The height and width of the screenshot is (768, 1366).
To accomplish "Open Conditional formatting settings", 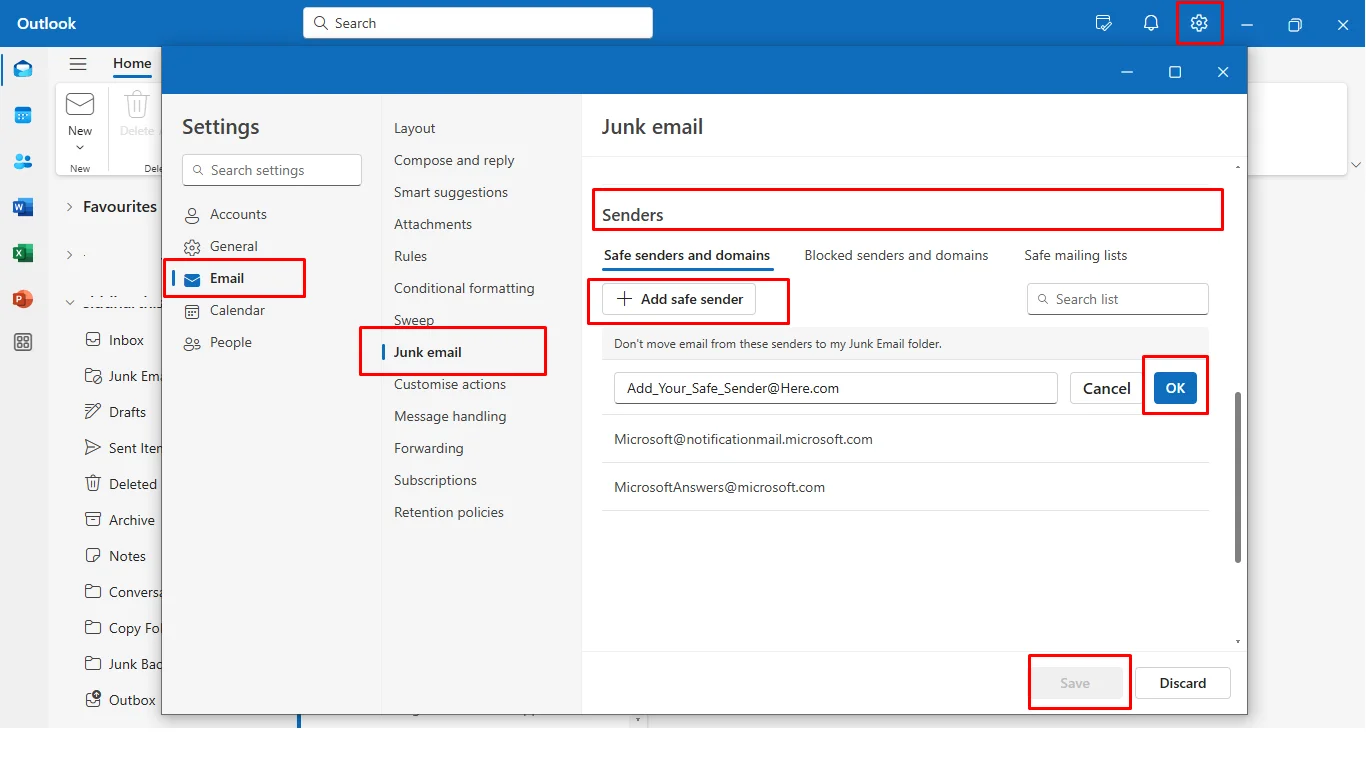I will click(464, 288).
